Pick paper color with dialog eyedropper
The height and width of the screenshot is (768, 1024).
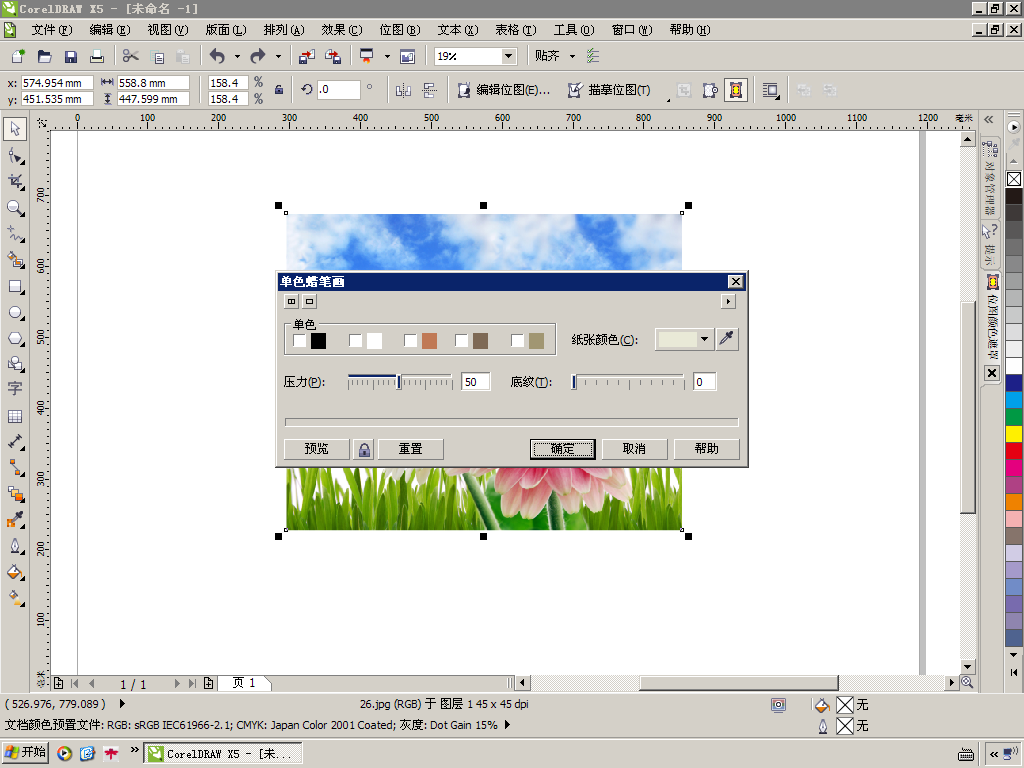727,339
